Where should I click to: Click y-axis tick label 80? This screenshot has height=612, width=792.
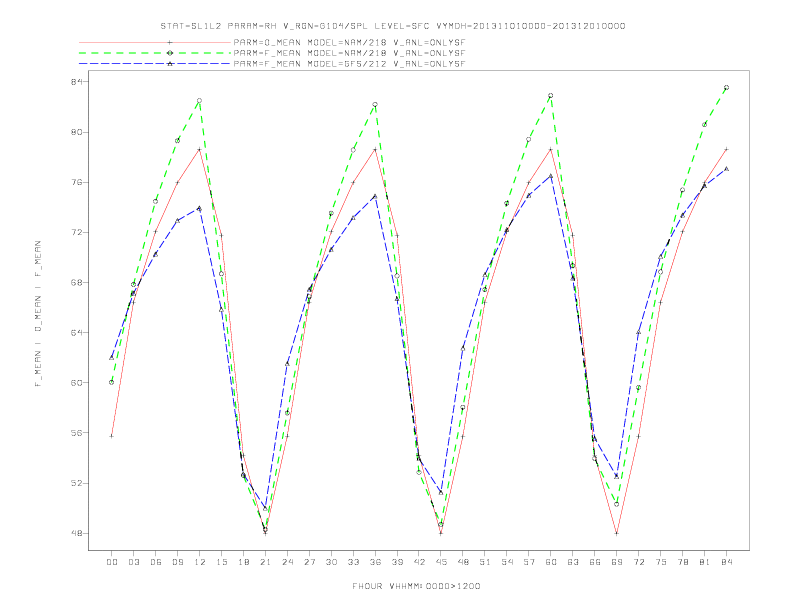click(x=76, y=132)
